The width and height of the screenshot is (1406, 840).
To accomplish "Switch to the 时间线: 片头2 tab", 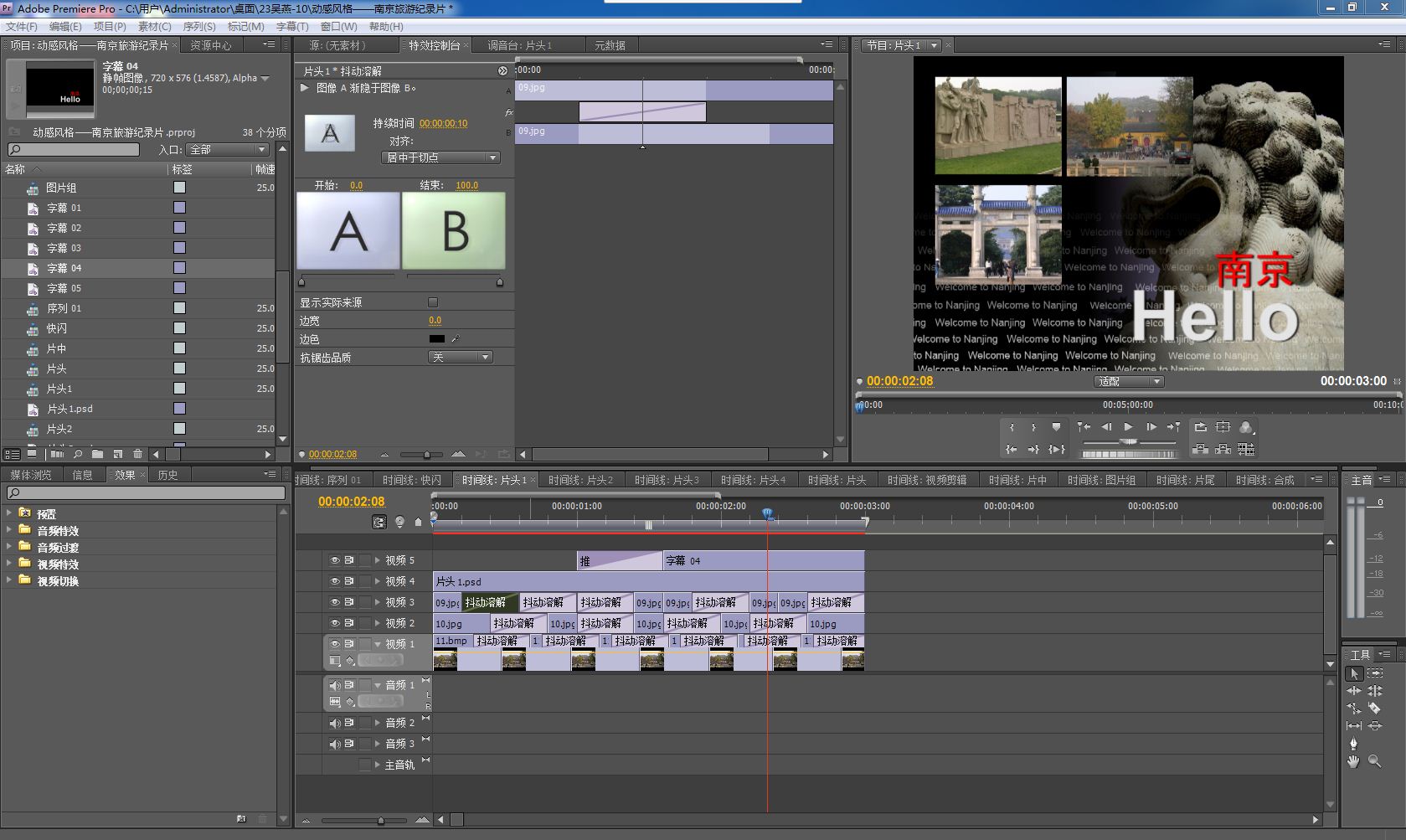I will 580,480.
